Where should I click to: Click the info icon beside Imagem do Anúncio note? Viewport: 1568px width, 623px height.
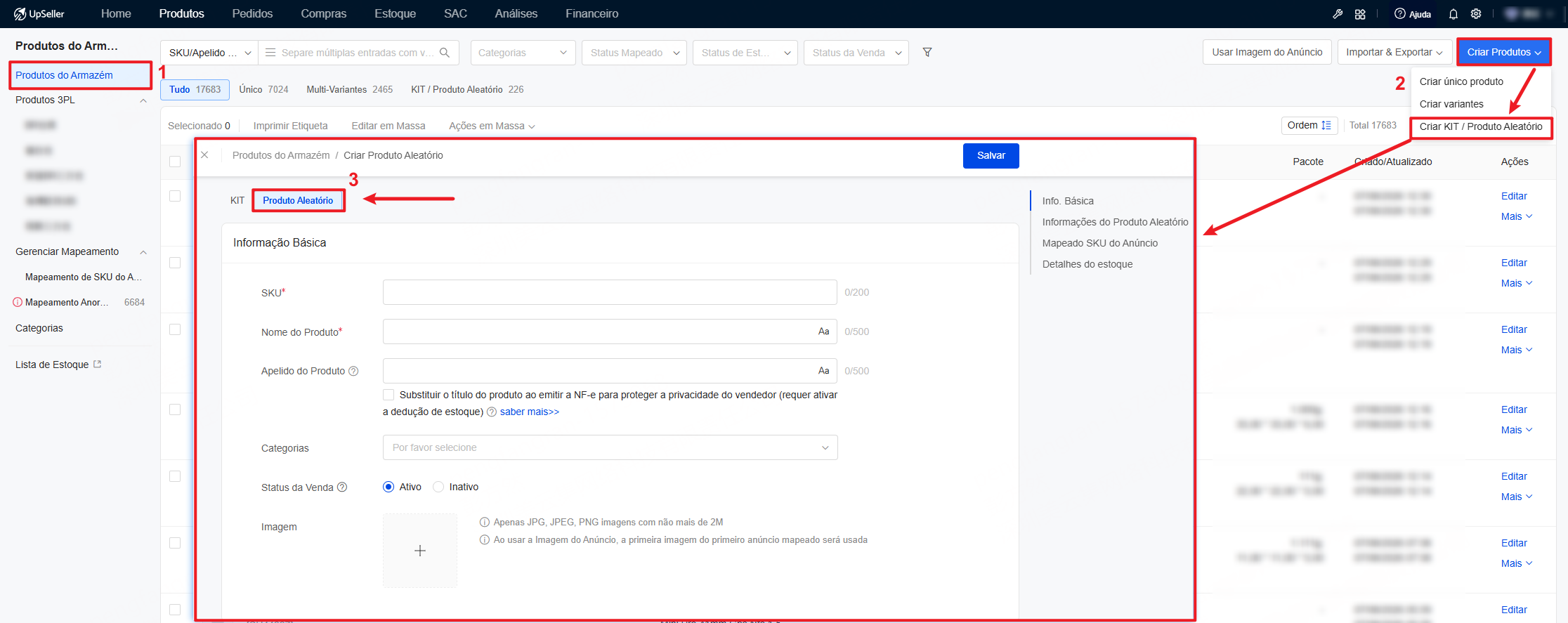pos(485,540)
